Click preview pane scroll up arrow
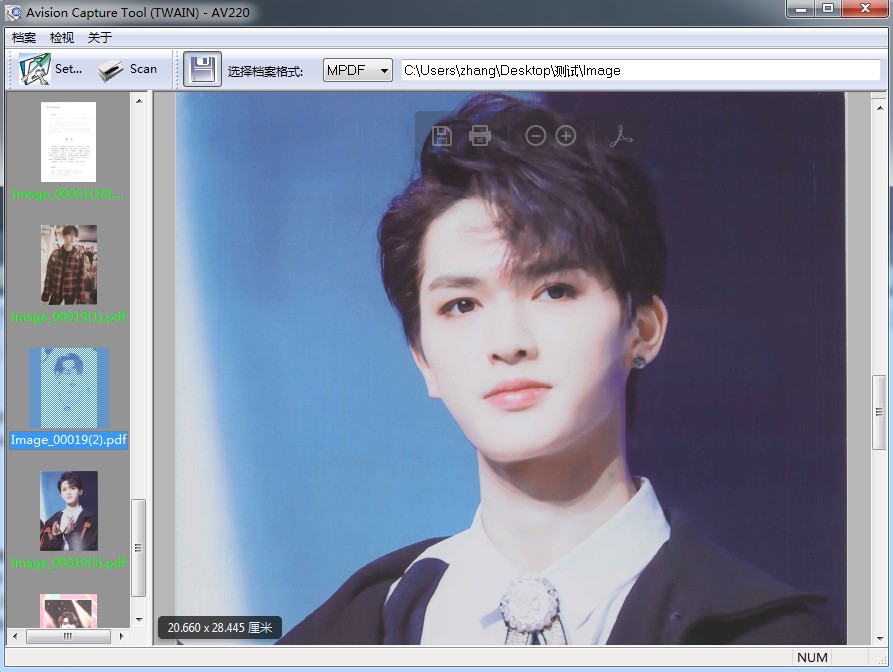 [880, 106]
